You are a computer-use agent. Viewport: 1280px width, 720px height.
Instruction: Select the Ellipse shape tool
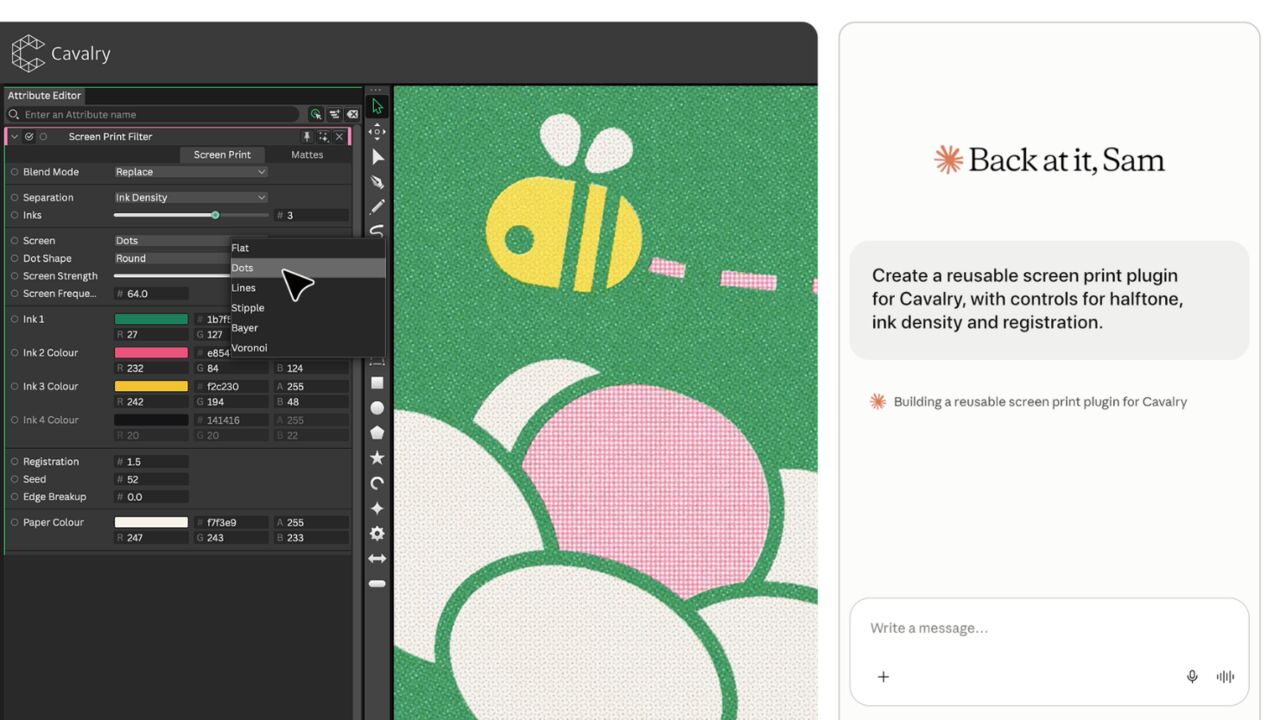(377, 408)
